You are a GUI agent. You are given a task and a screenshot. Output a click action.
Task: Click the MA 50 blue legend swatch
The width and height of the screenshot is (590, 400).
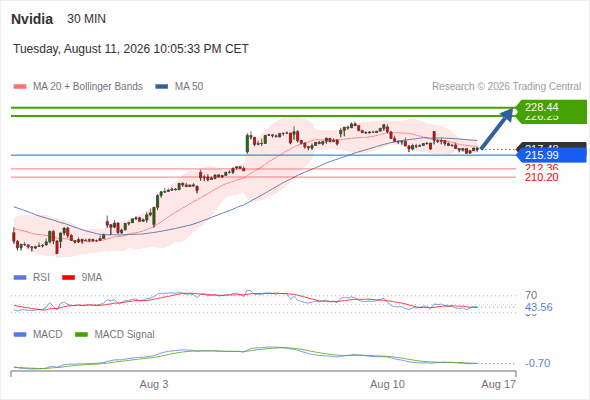(x=162, y=87)
